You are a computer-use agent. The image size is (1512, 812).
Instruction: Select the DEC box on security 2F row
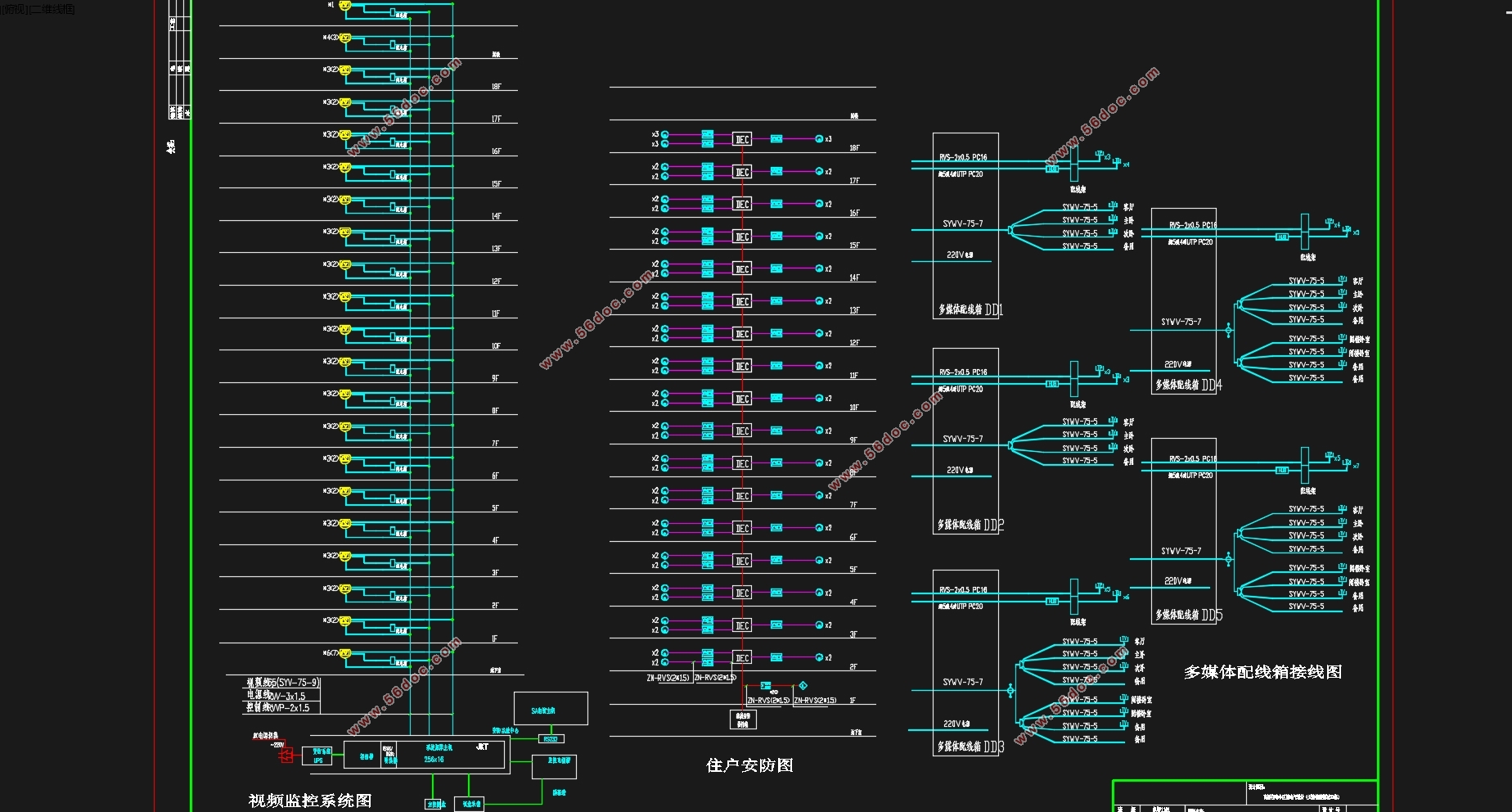[742, 658]
